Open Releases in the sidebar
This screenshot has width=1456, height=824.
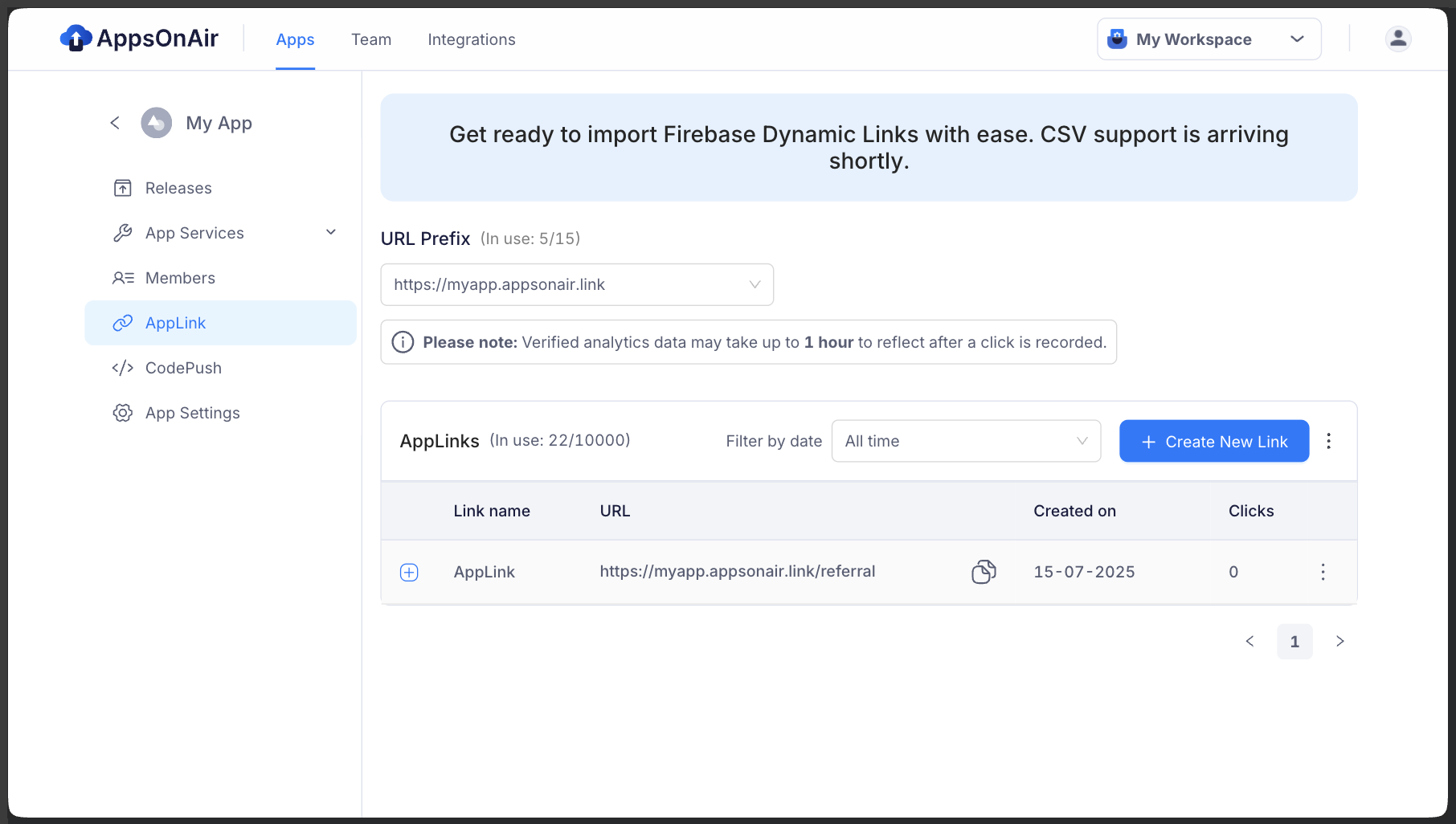click(x=220, y=188)
